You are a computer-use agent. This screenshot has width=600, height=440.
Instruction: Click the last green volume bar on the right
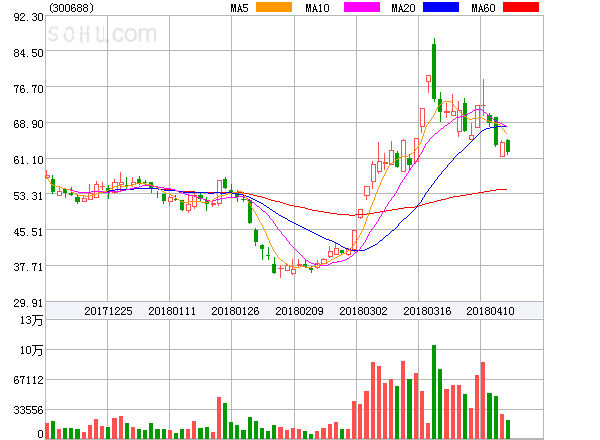coord(508,429)
